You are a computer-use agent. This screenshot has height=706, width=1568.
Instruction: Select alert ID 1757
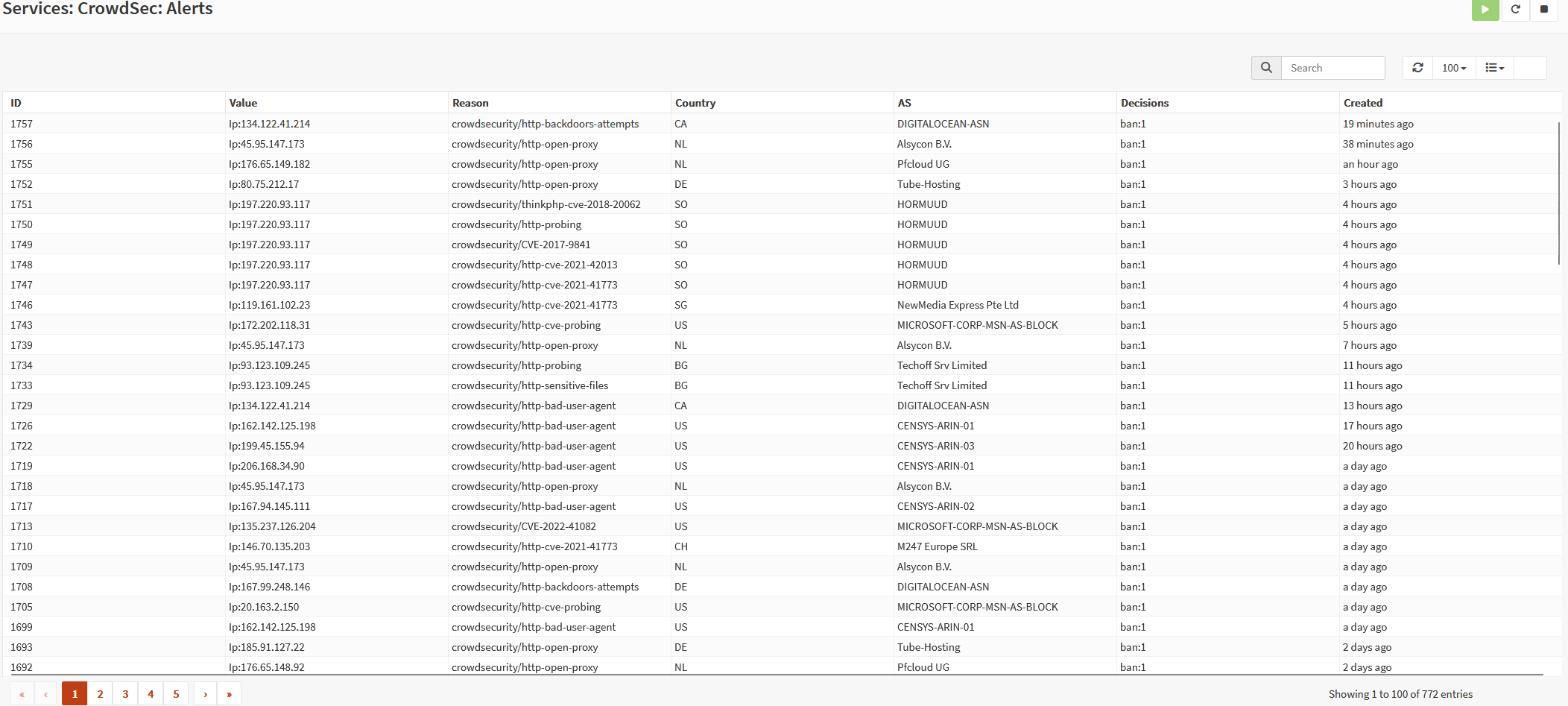[x=22, y=124]
